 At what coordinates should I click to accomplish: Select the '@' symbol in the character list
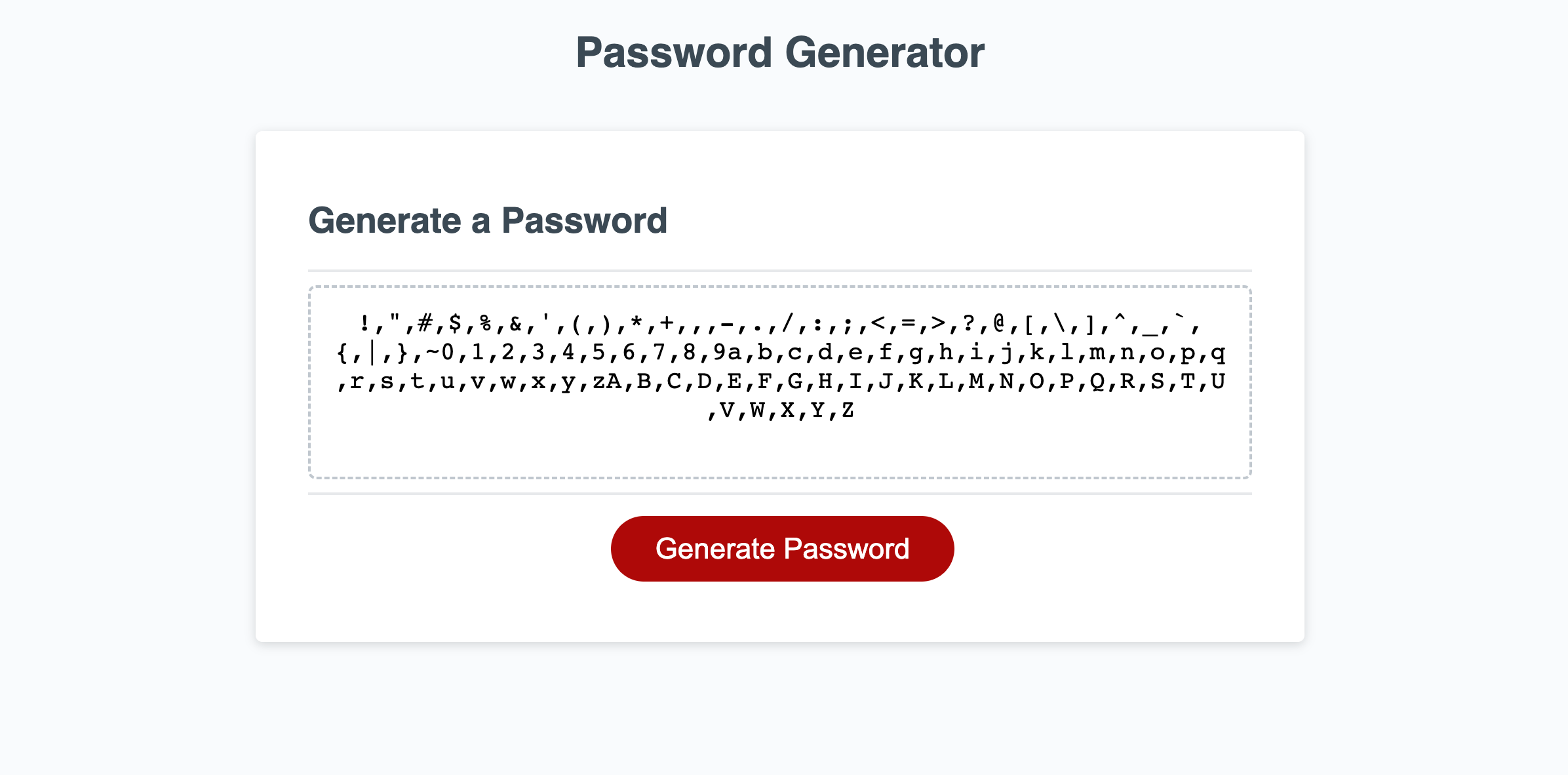(1000, 324)
